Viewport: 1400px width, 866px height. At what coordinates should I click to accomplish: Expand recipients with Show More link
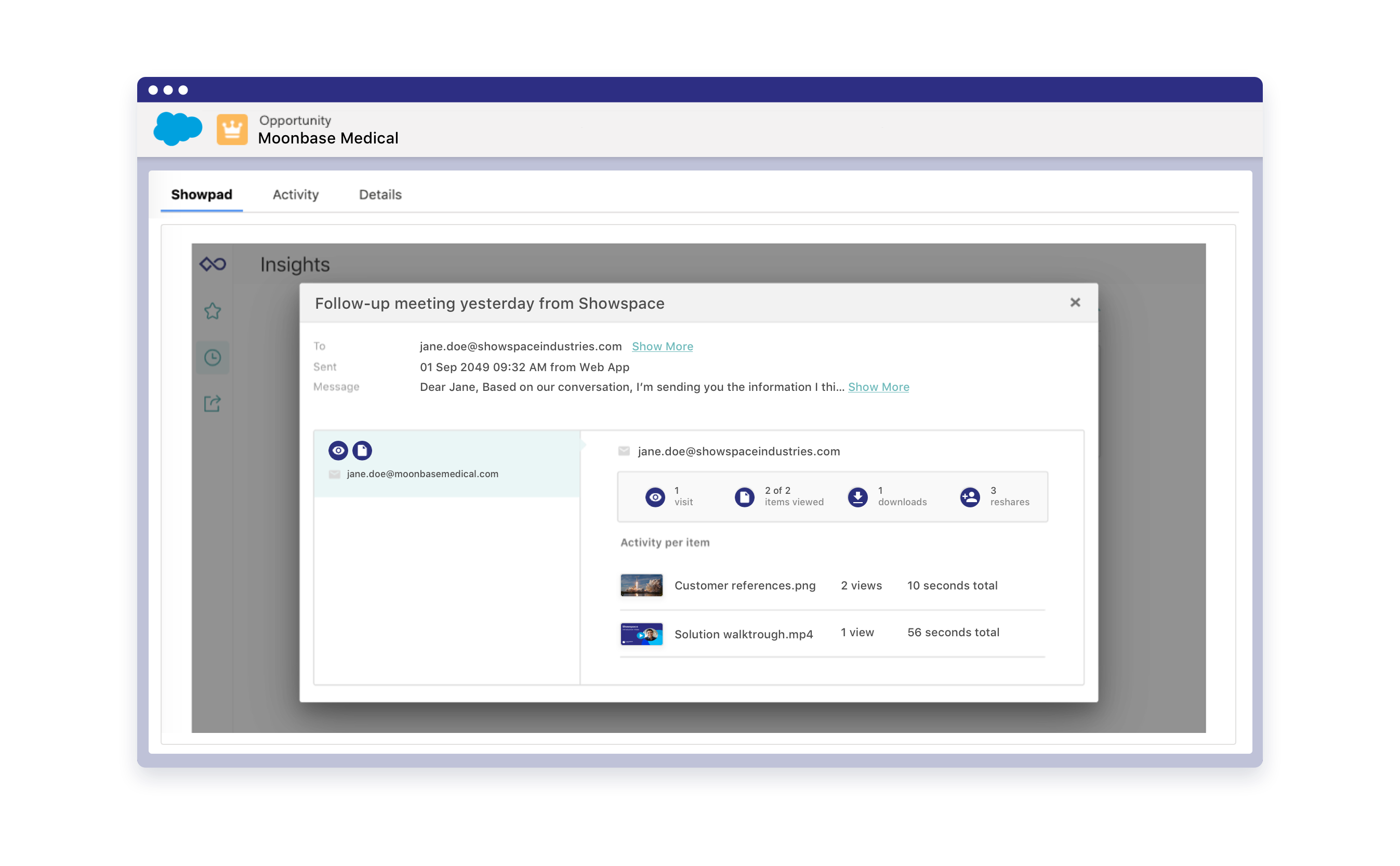pyautogui.click(x=662, y=347)
